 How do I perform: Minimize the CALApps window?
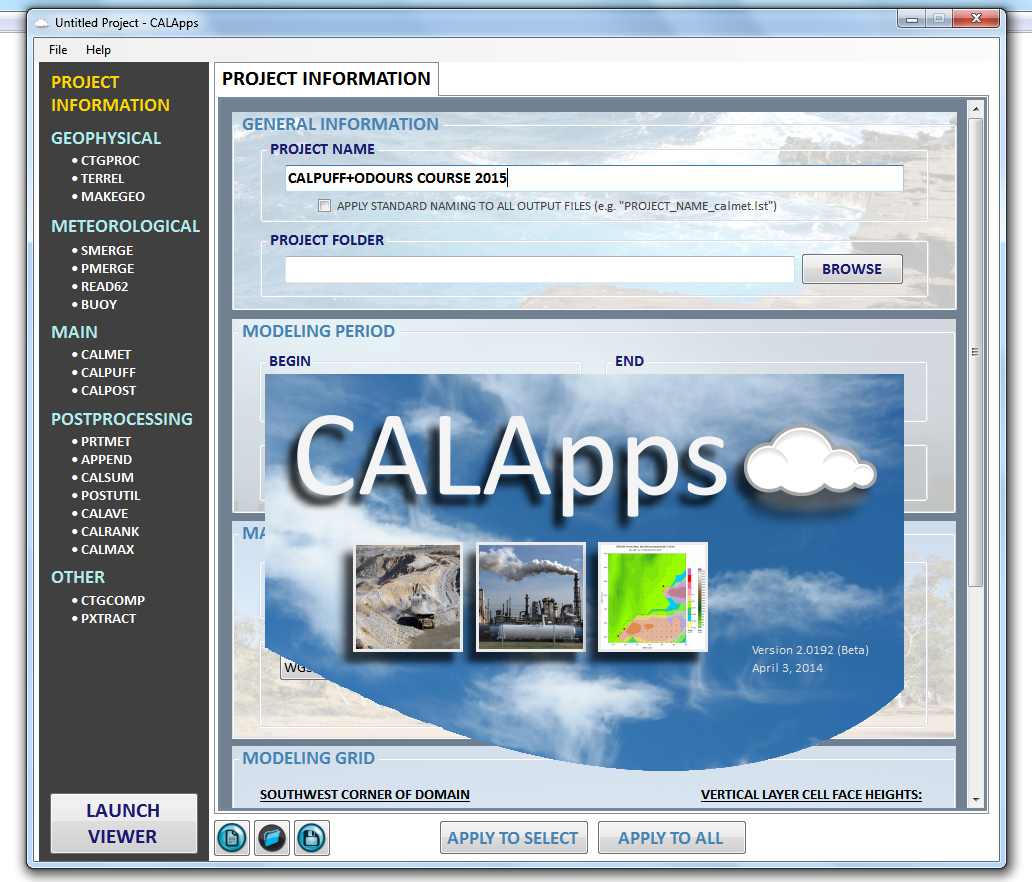tap(912, 20)
